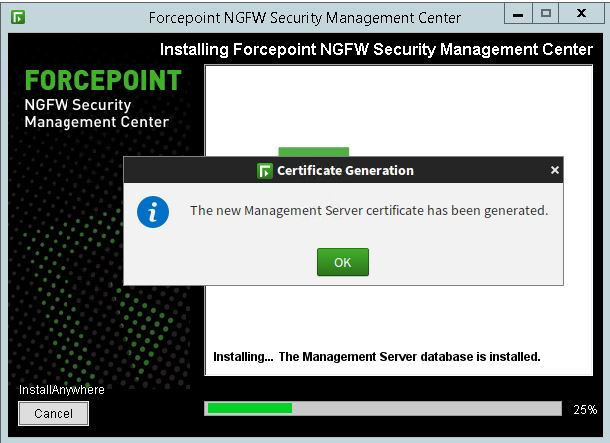This screenshot has width=610, height=443.
Task: Click the Certificate Generation title text
Action: (345, 170)
